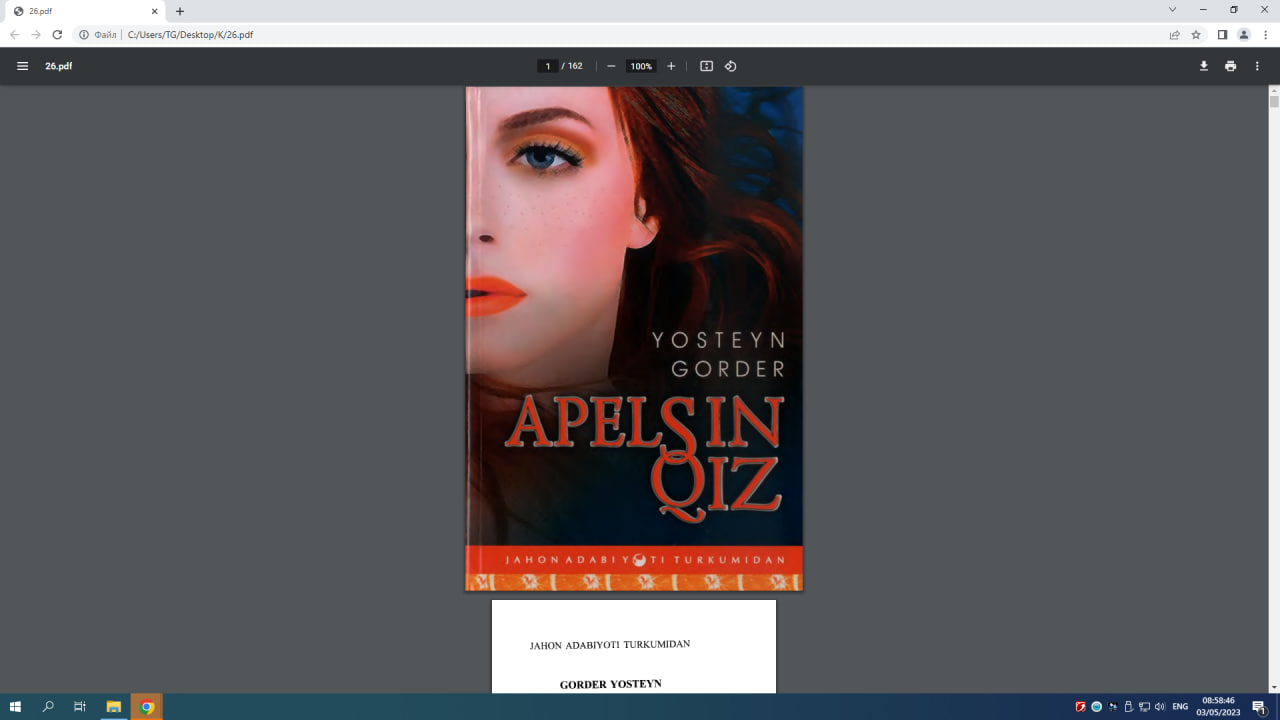The width and height of the screenshot is (1280, 720).
Task: Click the scrollbar down arrow
Action: (x=1274, y=687)
